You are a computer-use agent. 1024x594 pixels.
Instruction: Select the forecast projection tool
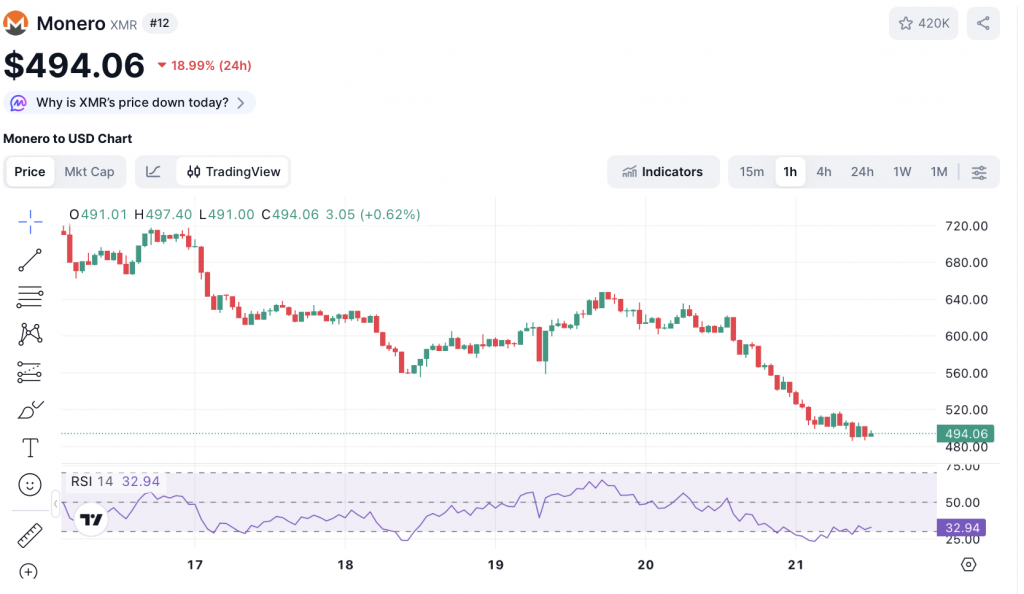29,372
